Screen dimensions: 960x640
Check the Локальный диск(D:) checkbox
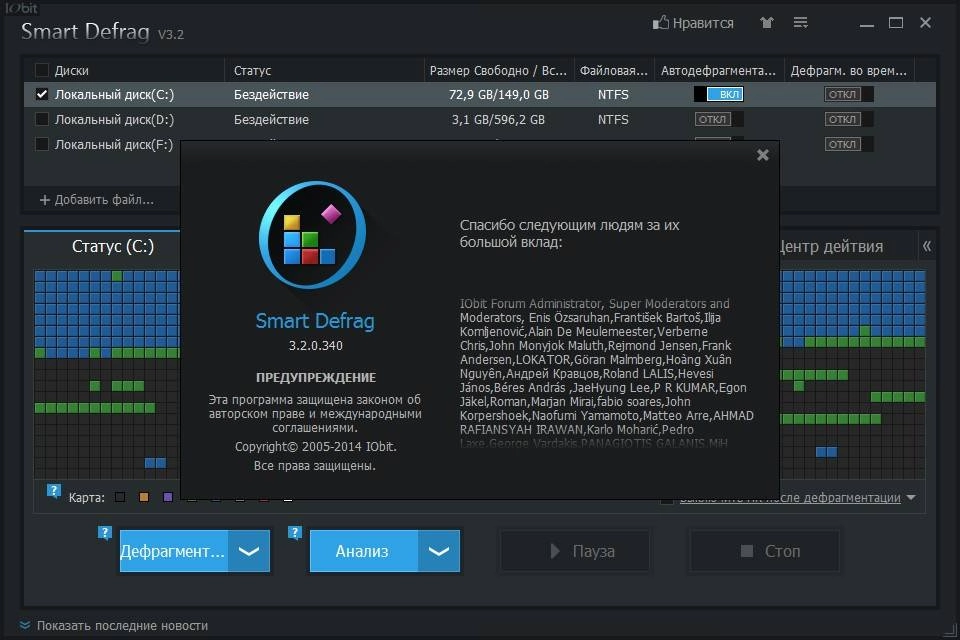click(42, 119)
